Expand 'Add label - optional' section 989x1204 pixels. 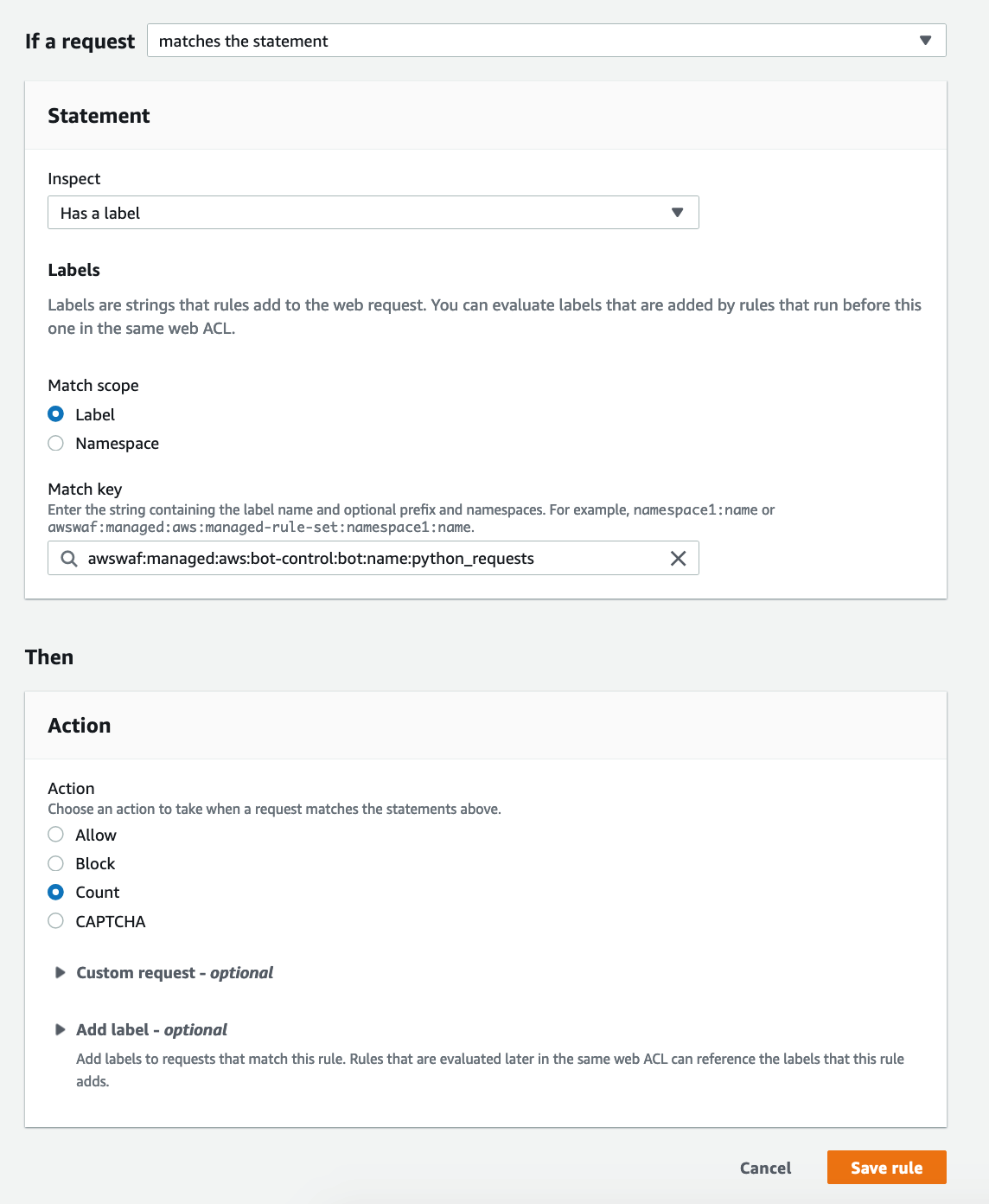[x=152, y=1029]
